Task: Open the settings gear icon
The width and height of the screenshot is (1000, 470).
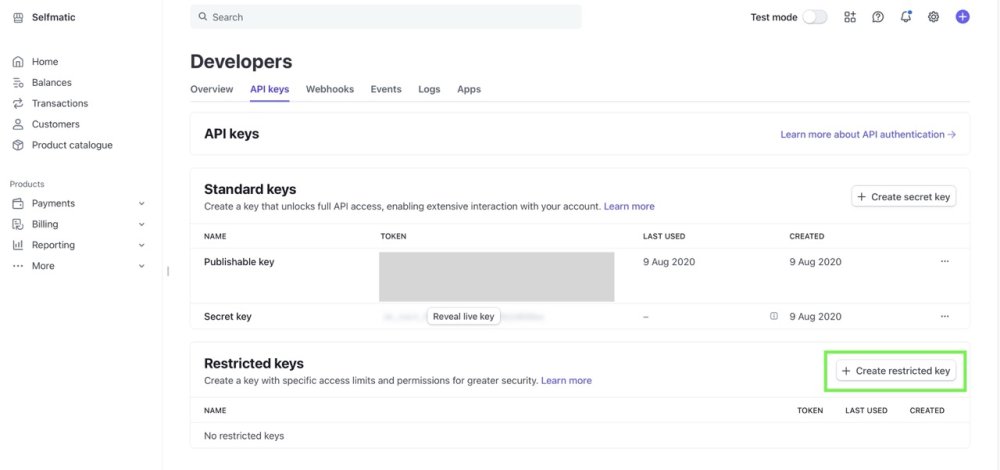Action: [x=934, y=17]
